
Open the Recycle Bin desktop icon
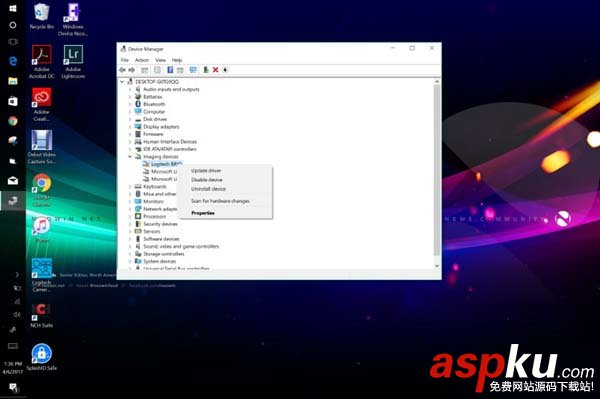(42, 17)
